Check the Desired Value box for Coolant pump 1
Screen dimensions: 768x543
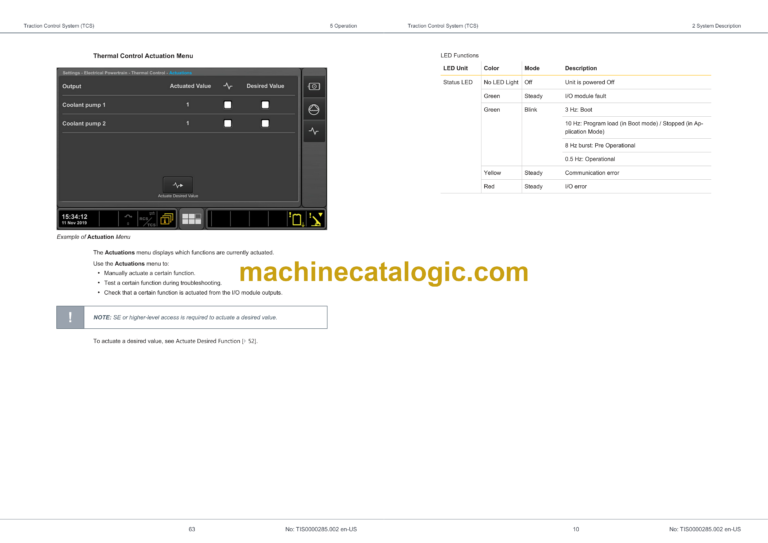pyautogui.click(x=265, y=105)
